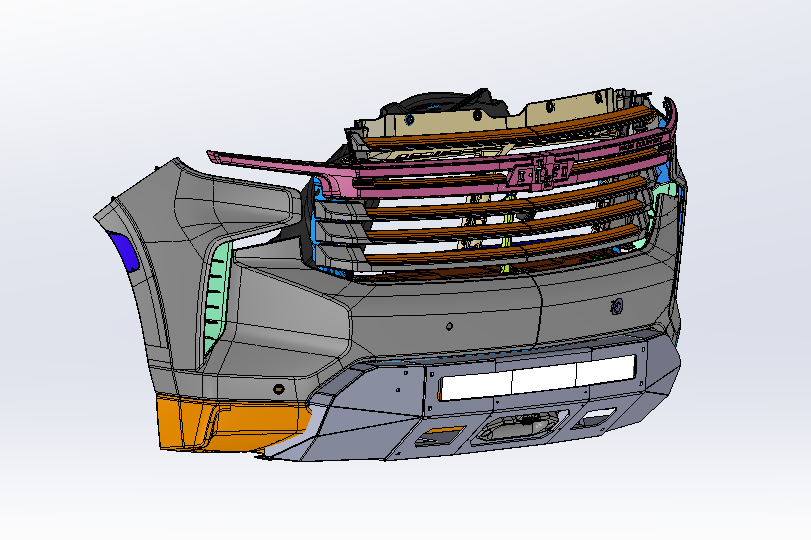Screen dimensions: 811x540
Task: Select the center bumper parking sensor dot
Action: tap(450, 325)
